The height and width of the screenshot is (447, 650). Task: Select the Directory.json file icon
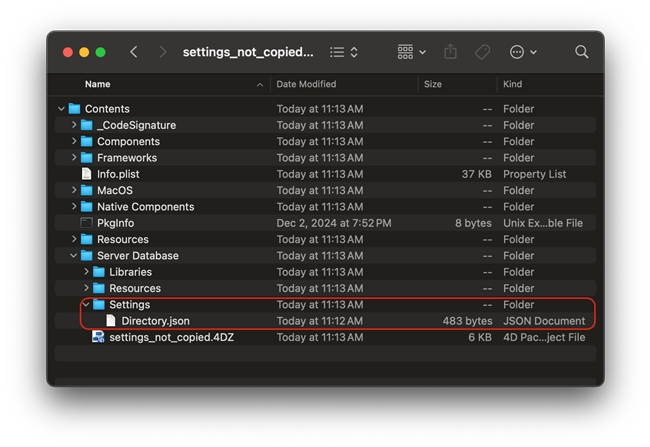(111, 321)
